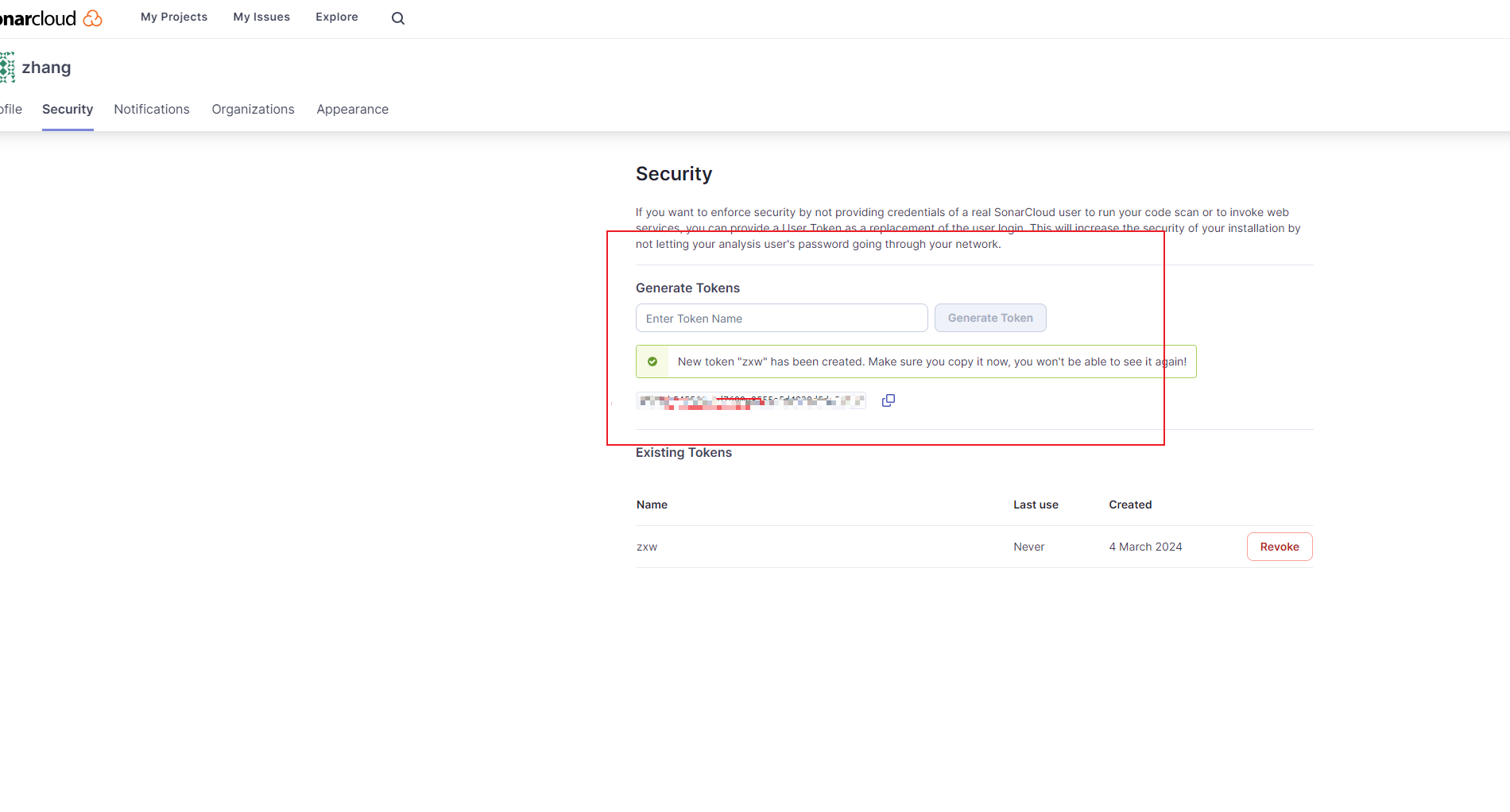Image resolution: width=1510 pixels, height=812 pixels.
Task: Click the zxw token name in the table
Action: [647, 547]
